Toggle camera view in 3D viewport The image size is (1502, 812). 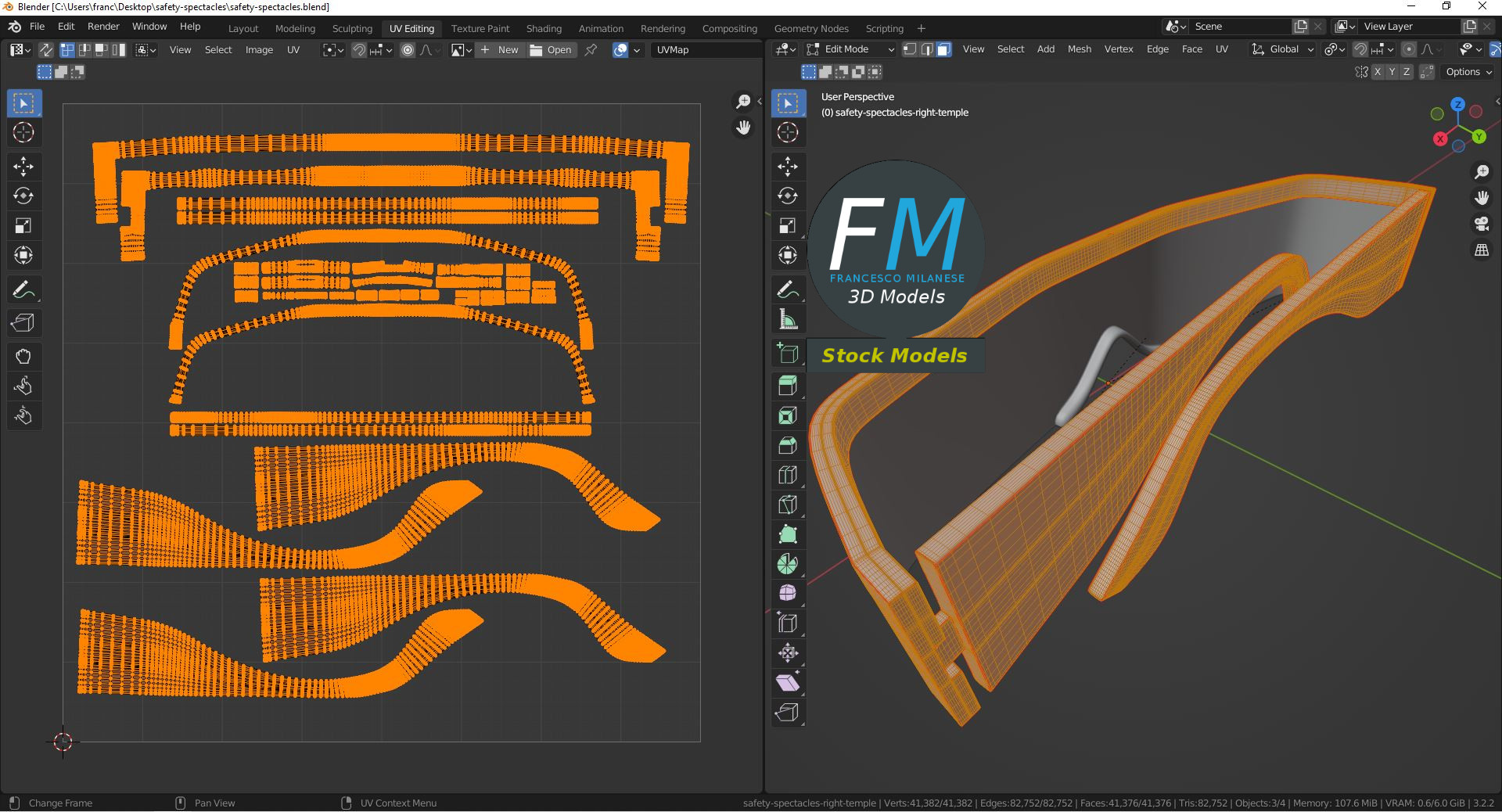1482,224
